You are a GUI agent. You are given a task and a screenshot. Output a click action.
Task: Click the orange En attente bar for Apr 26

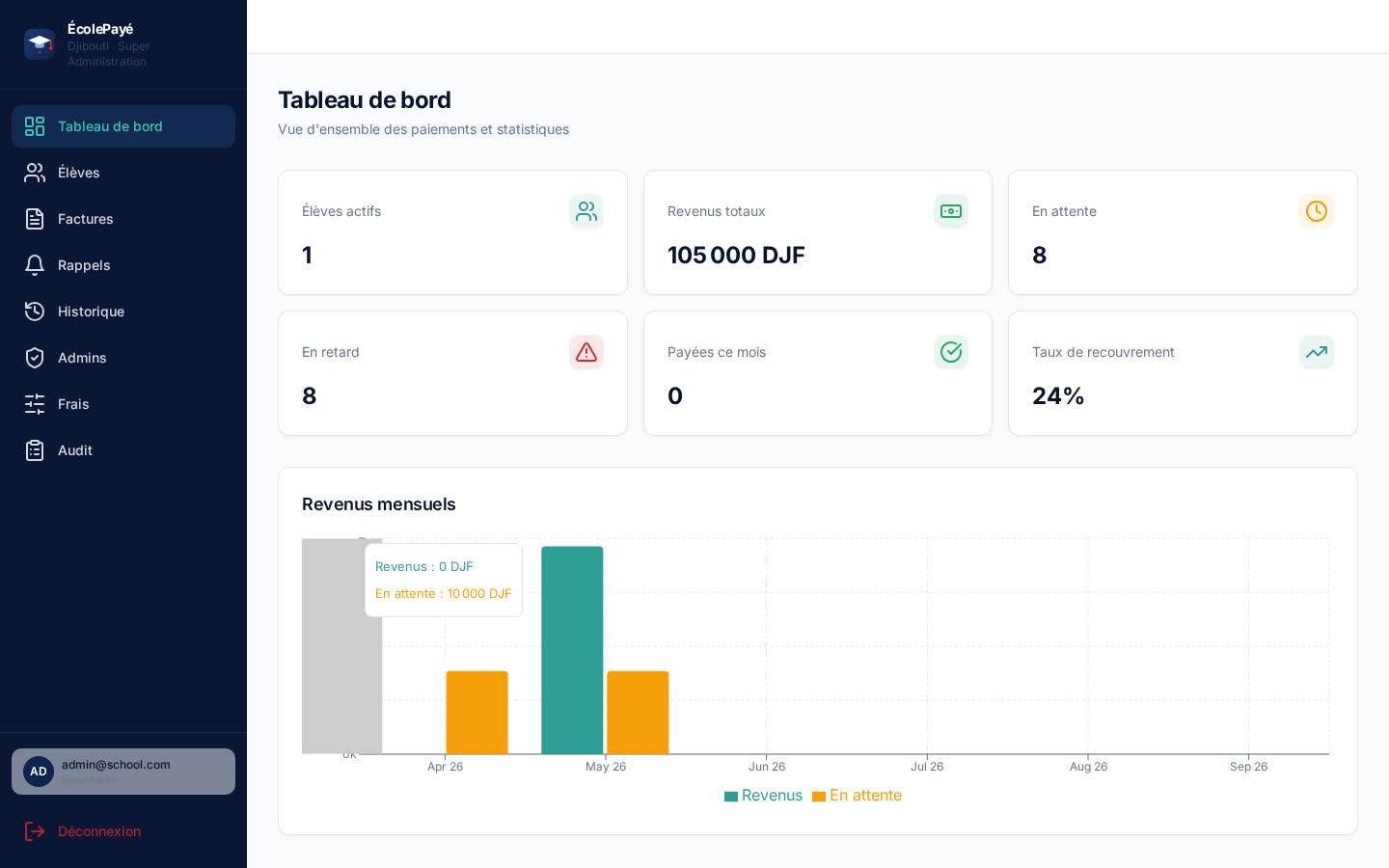coord(477,712)
